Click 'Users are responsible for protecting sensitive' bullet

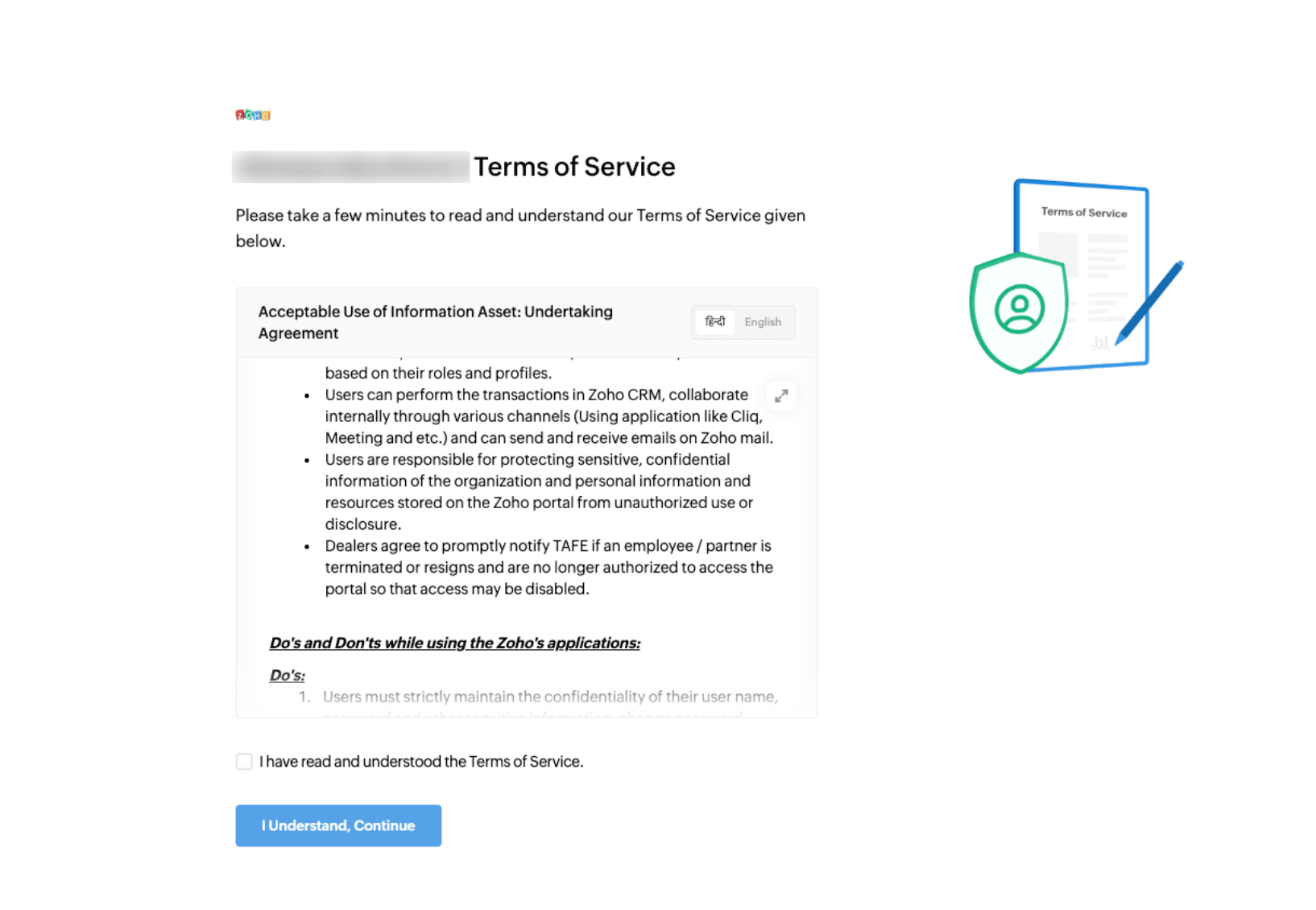pos(540,491)
